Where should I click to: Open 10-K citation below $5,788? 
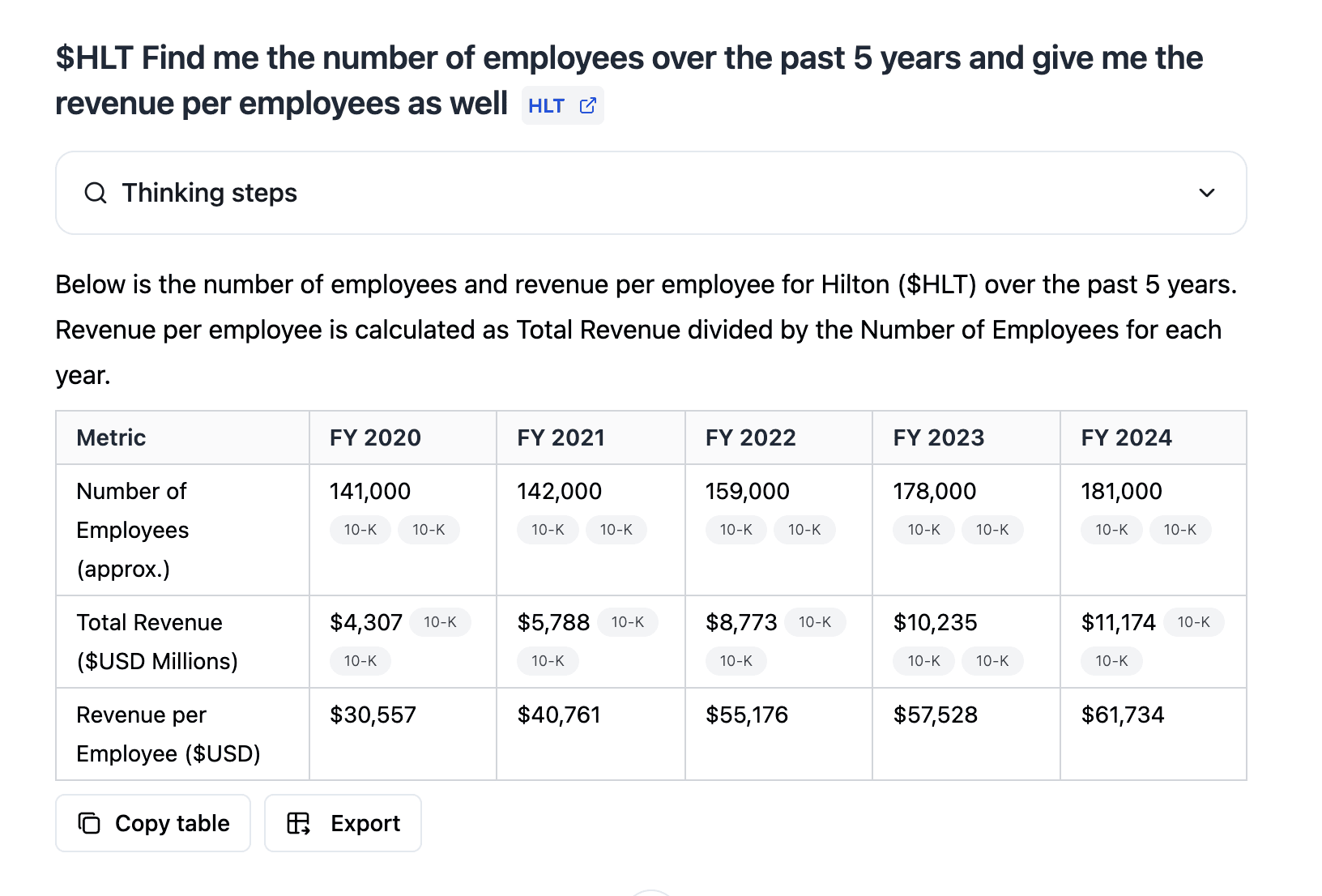(x=548, y=661)
